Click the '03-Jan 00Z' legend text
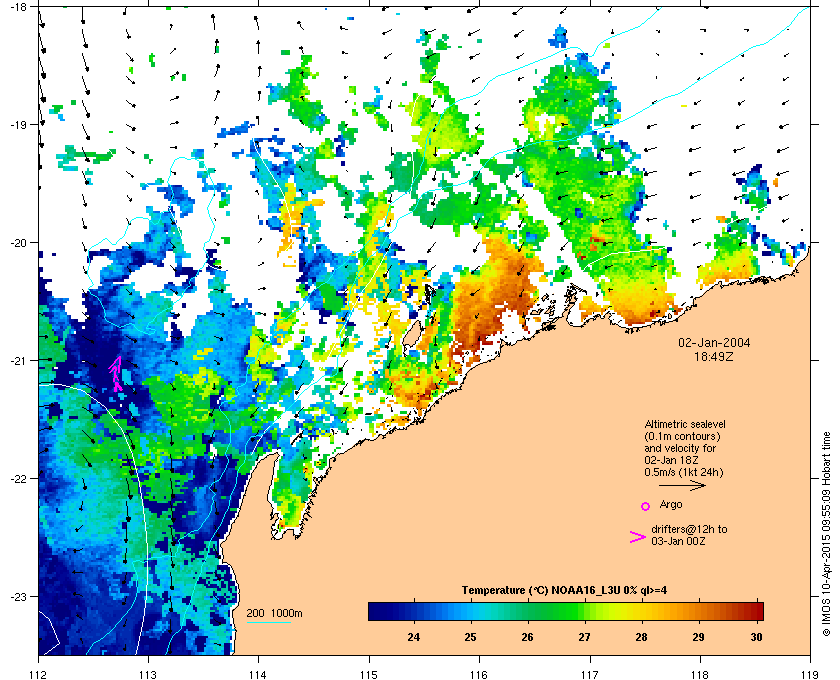 678,541
